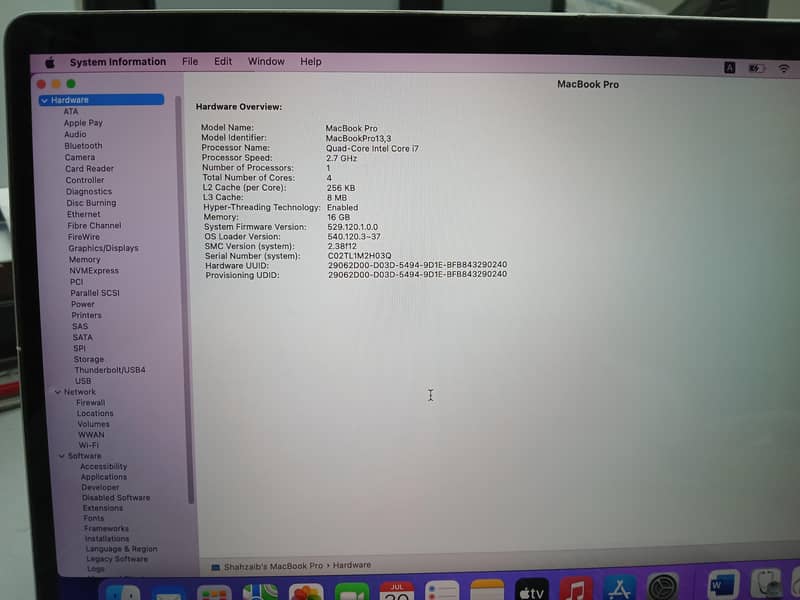Open the Window menu
Image resolution: width=800 pixels, height=600 pixels.
pyautogui.click(x=266, y=61)
